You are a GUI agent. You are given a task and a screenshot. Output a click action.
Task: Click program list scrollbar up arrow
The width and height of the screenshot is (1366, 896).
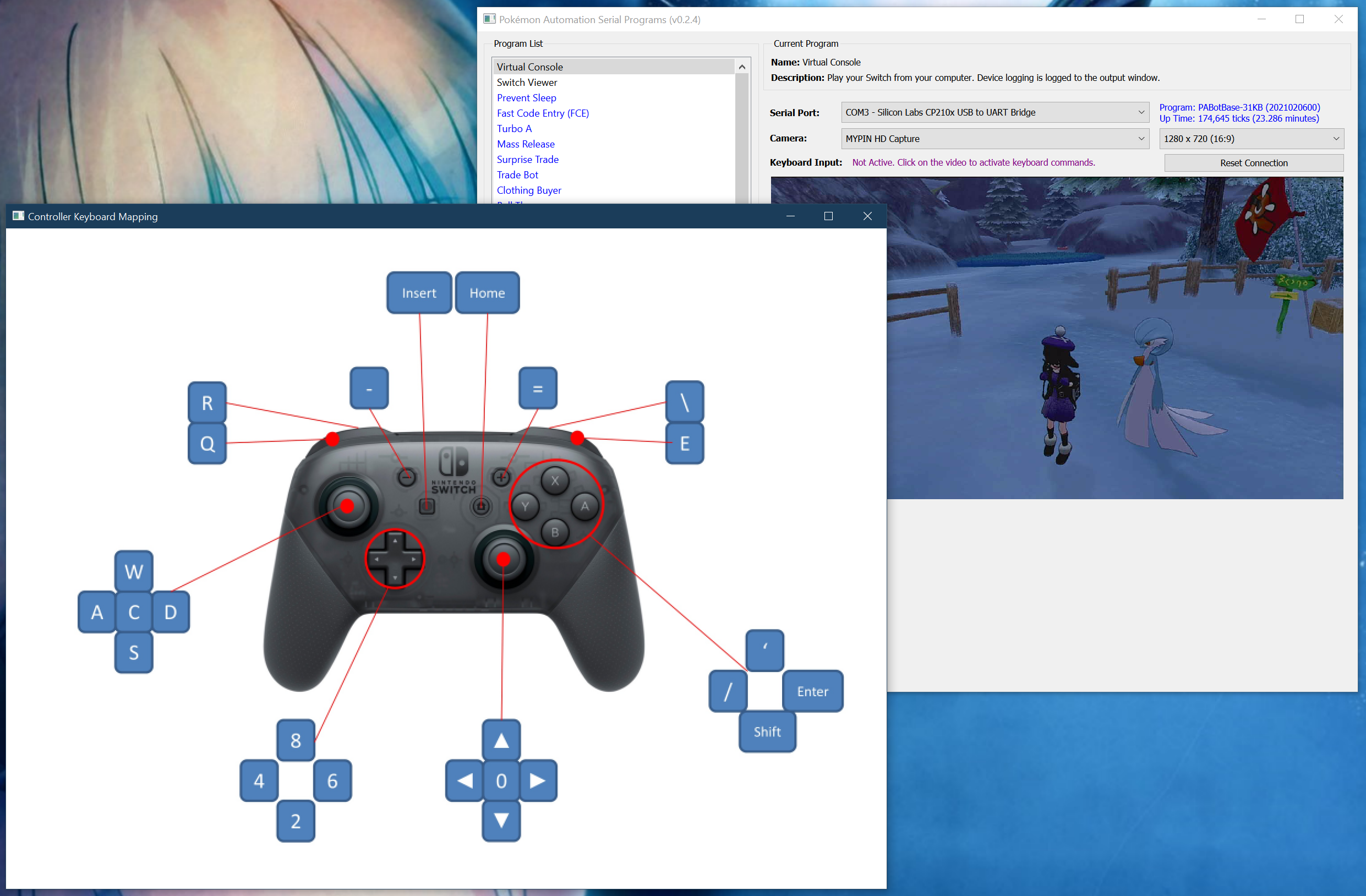coord(741,67)
